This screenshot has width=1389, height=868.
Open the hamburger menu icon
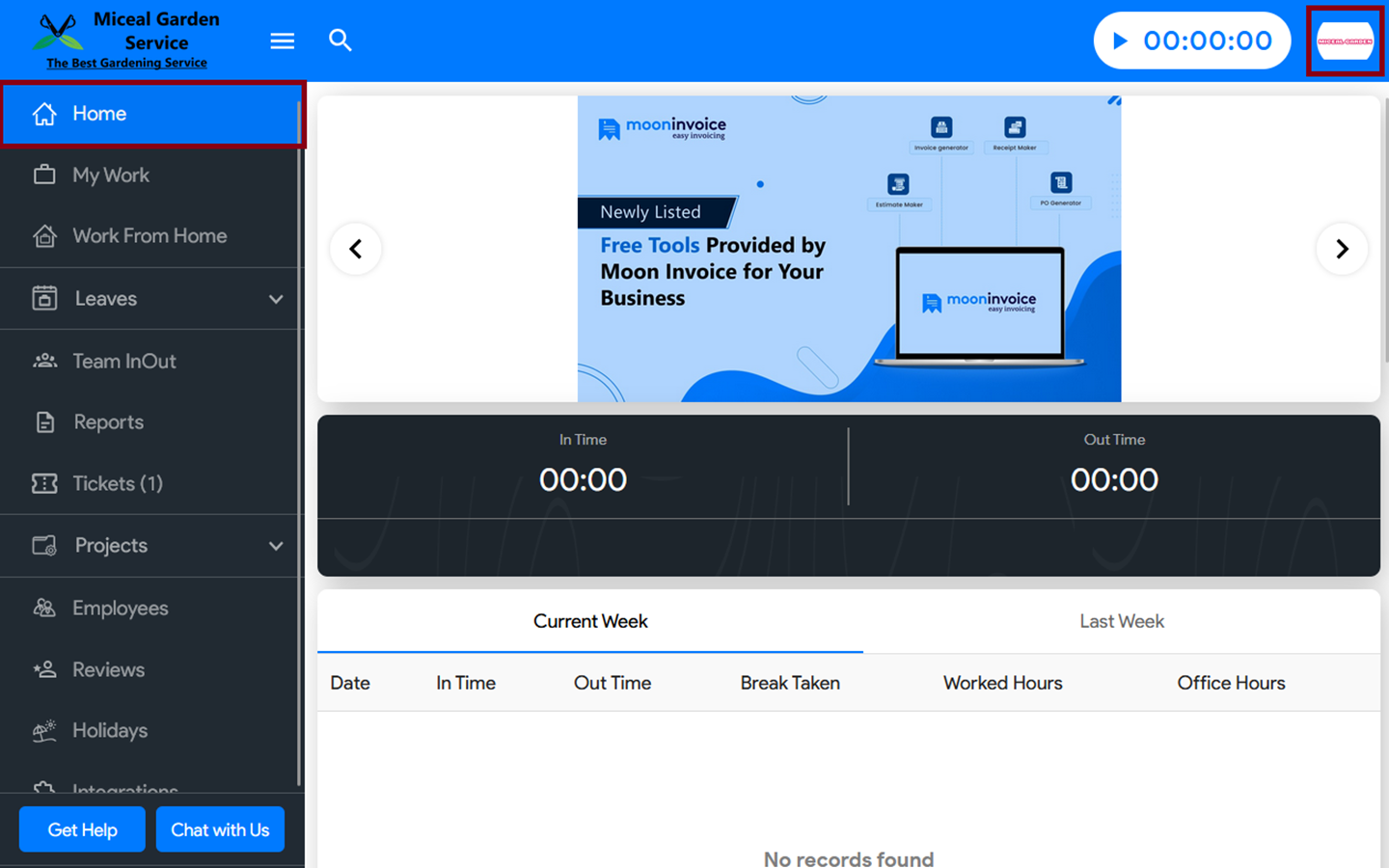[x=282, y=41]
